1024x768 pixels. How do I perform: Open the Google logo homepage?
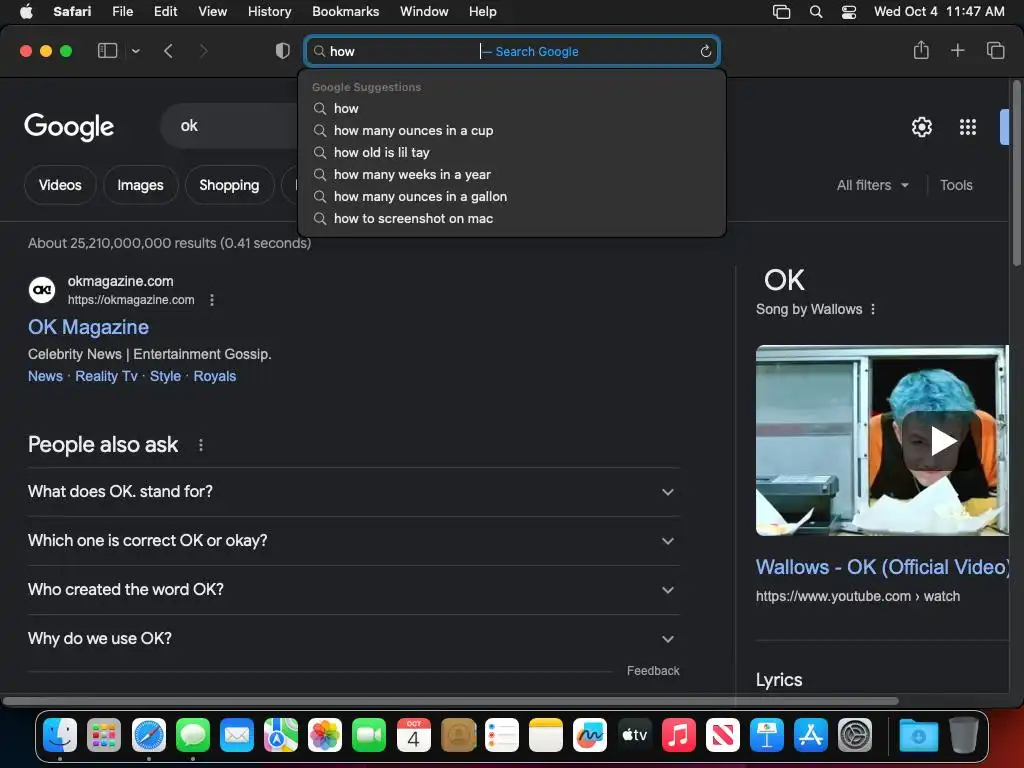[x=69, y=127]
